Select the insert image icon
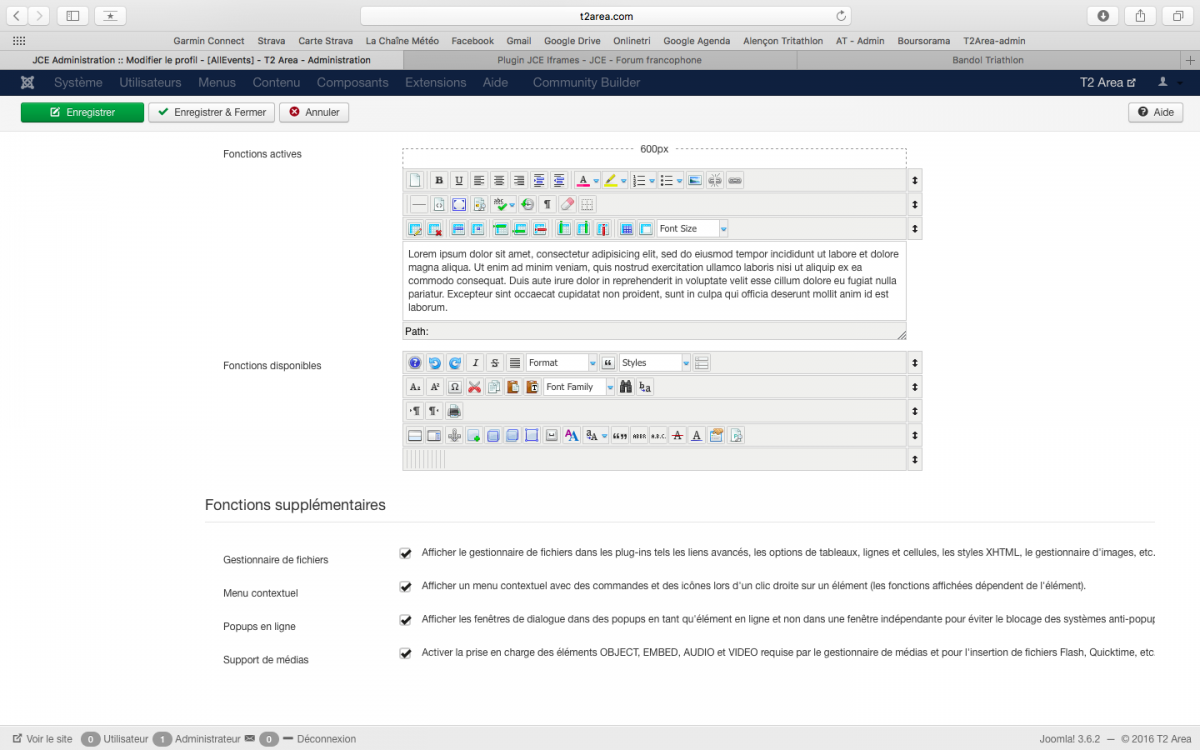 point(695,180)
